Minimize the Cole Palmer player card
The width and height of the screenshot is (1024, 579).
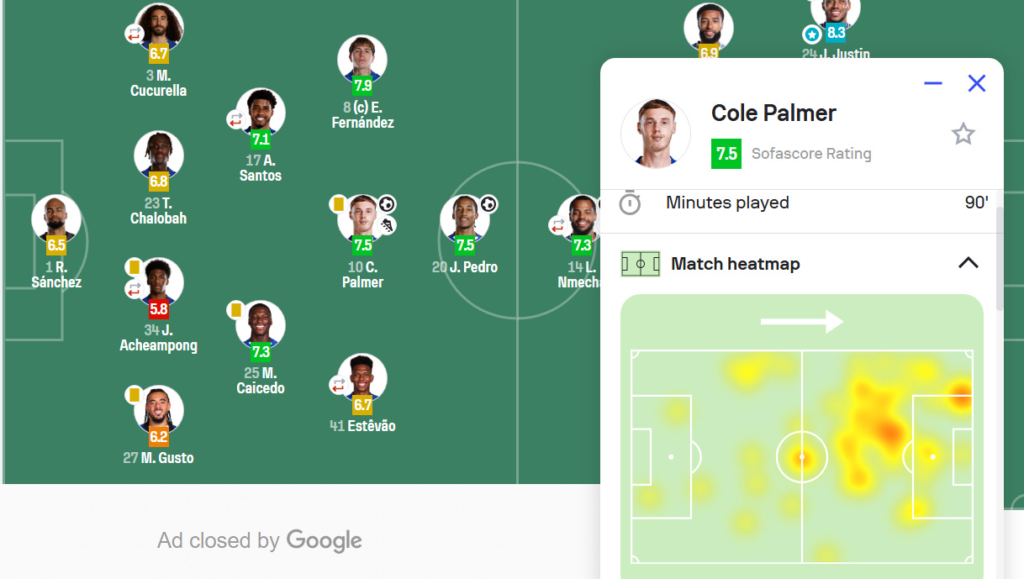[x=933, y=84]
